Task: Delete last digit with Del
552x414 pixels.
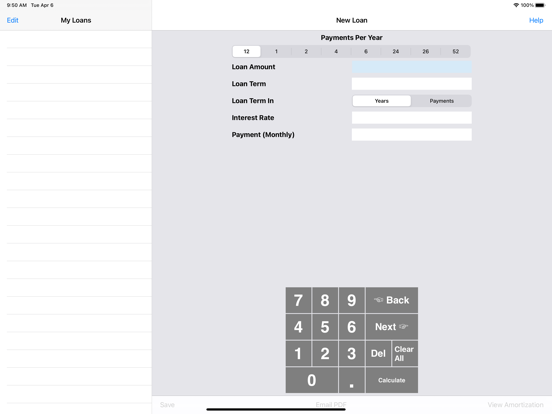Action: pos(378,354)
